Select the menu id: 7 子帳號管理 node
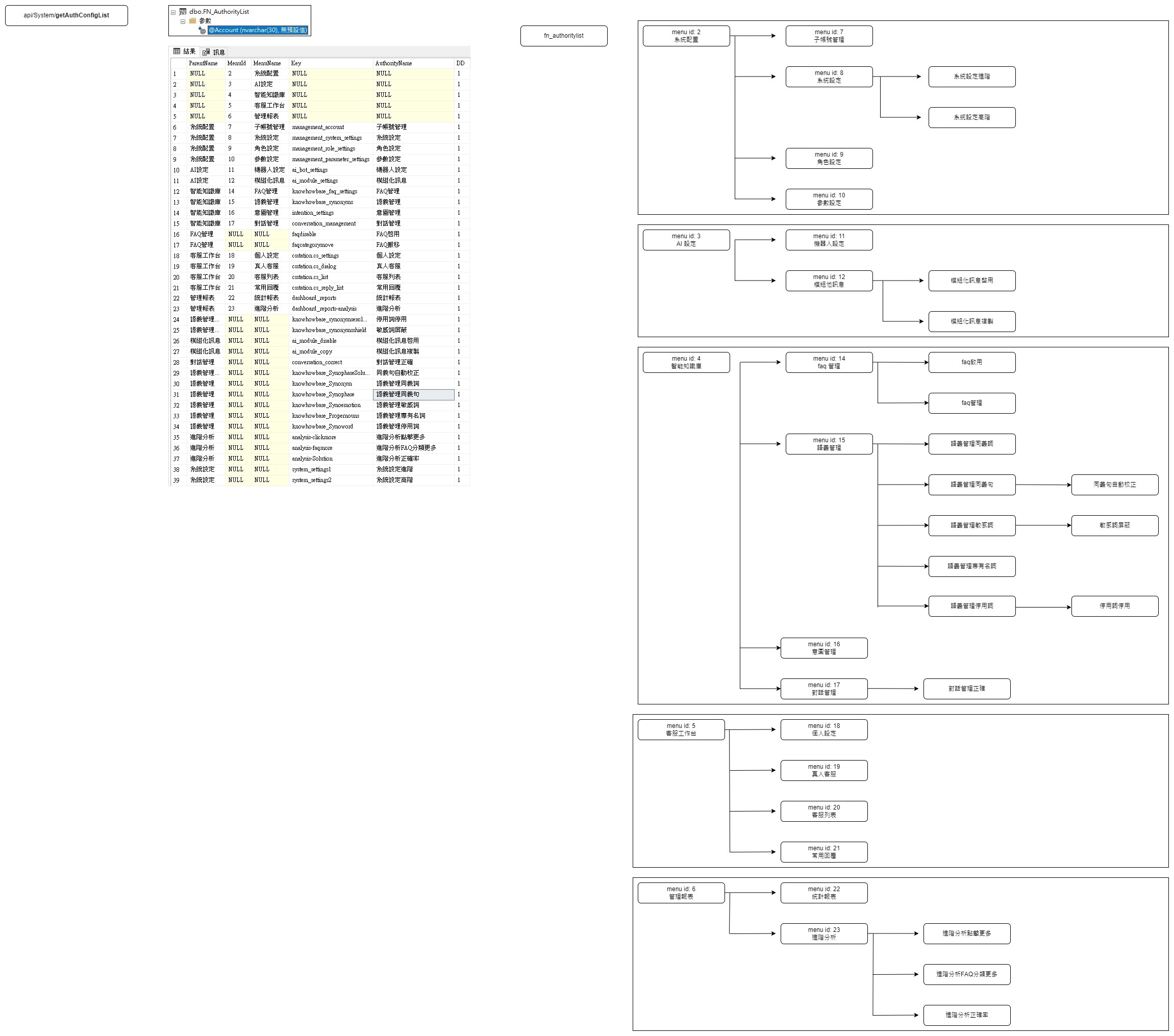This screenshot has width=1174, height=1036. (x=829, y=36)
